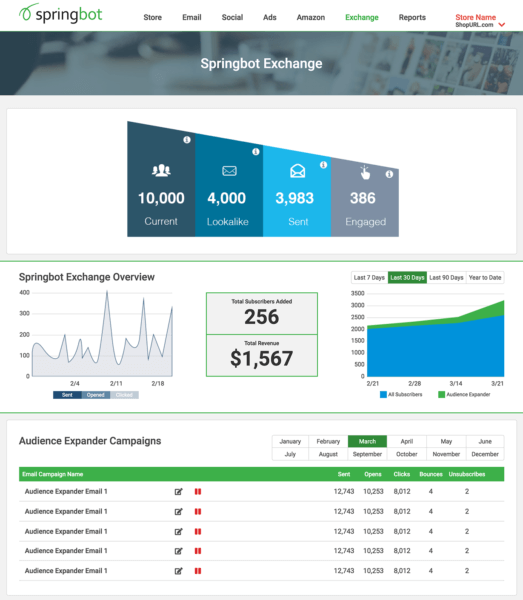Image resolution: width=523 pixels, height=600 pixels.
Task: Pause the third Audience Expander Email campaign
Action: click(x=198, y=532)
